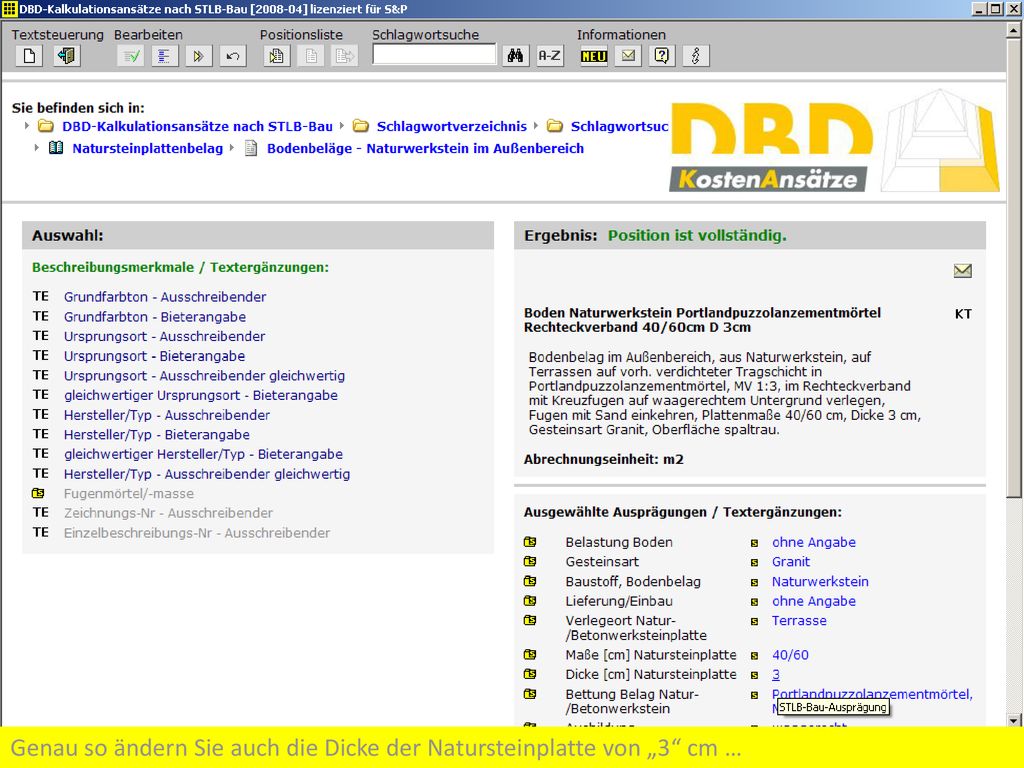
Task: Open the Positionsliste documents icon
Action: 277,56
